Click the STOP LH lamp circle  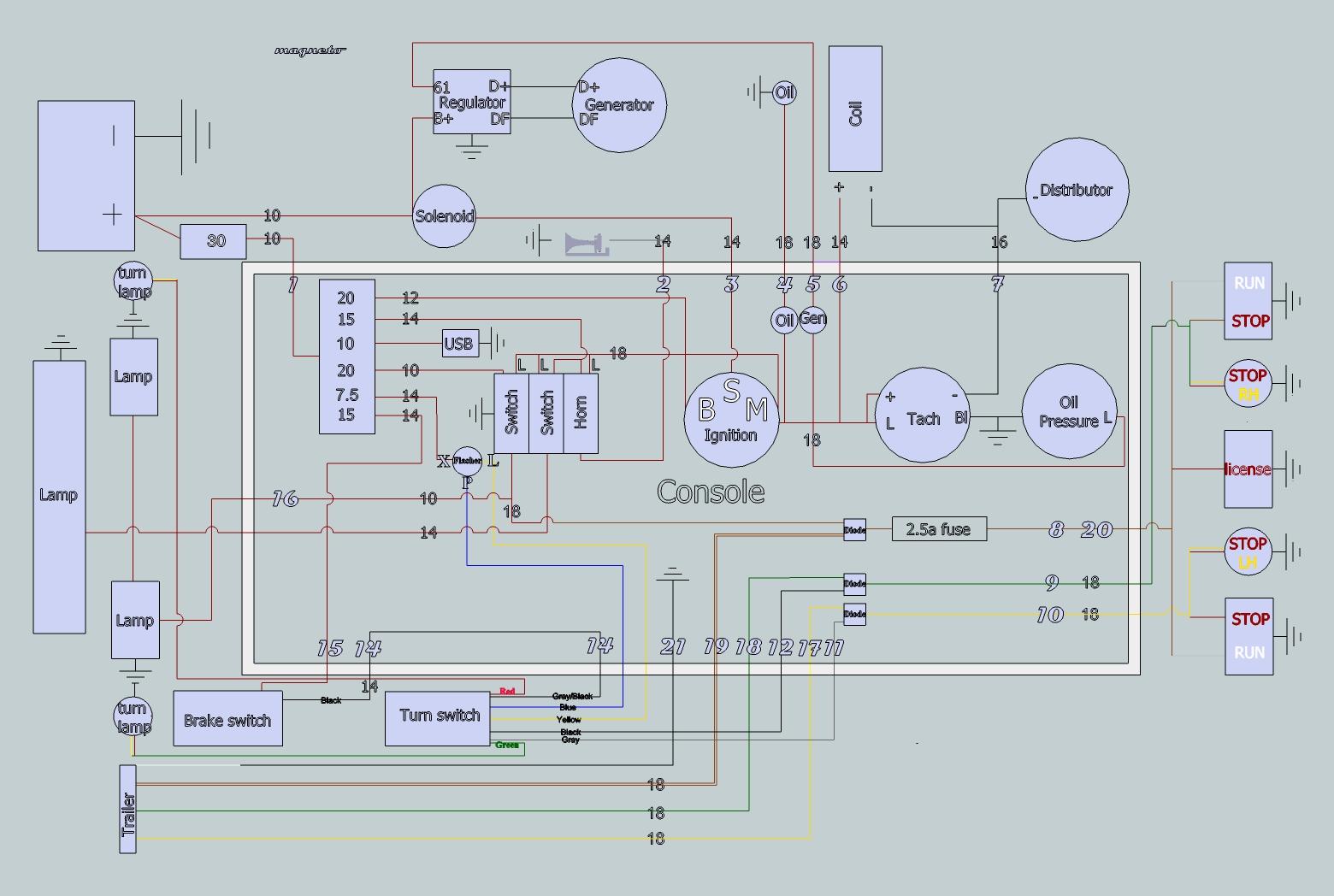(1248, 551)
